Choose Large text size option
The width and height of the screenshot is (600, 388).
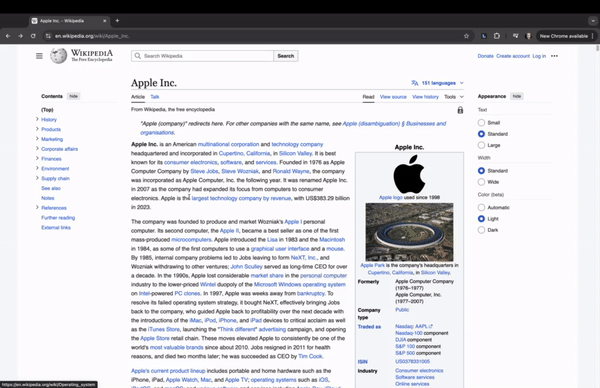point(481,145)
